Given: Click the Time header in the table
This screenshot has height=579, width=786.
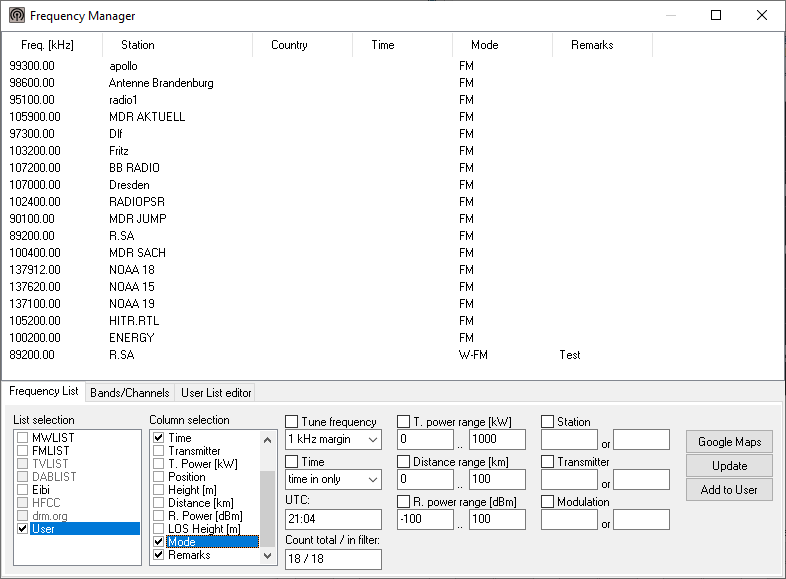Looking at the screenshot, I should click(403, 45).
